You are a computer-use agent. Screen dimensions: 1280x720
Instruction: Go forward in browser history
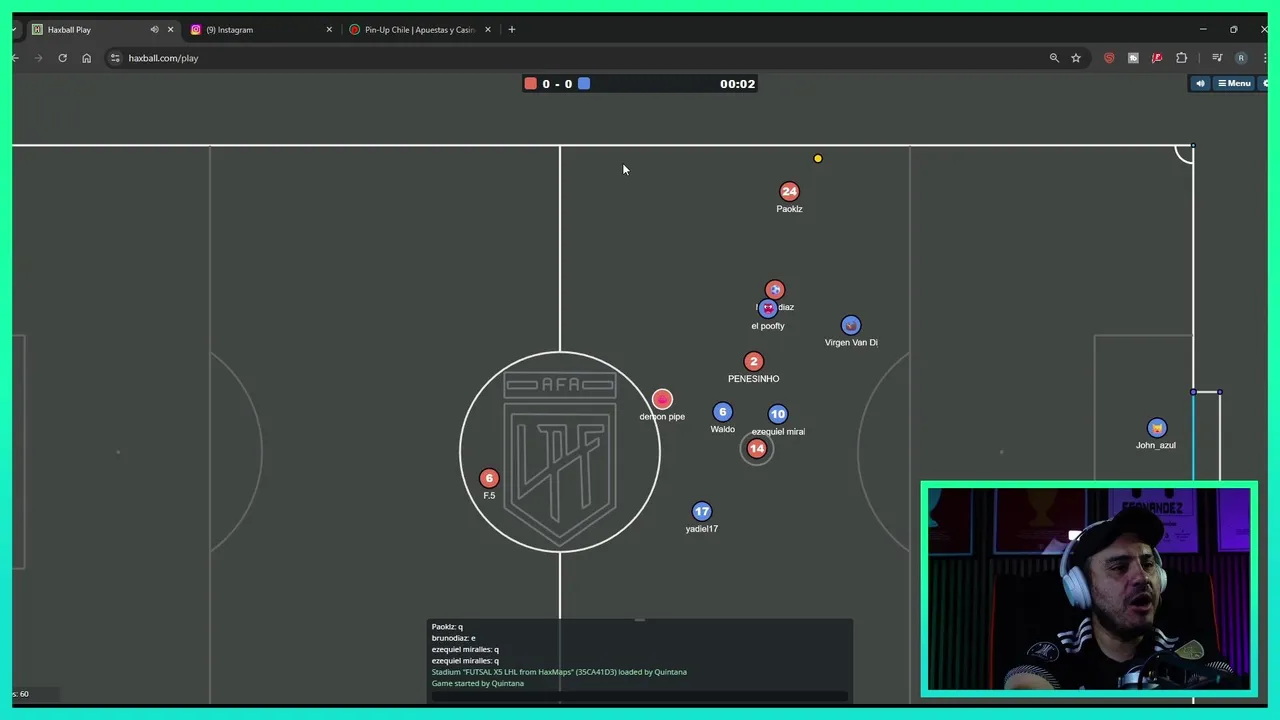pos(39,58)
